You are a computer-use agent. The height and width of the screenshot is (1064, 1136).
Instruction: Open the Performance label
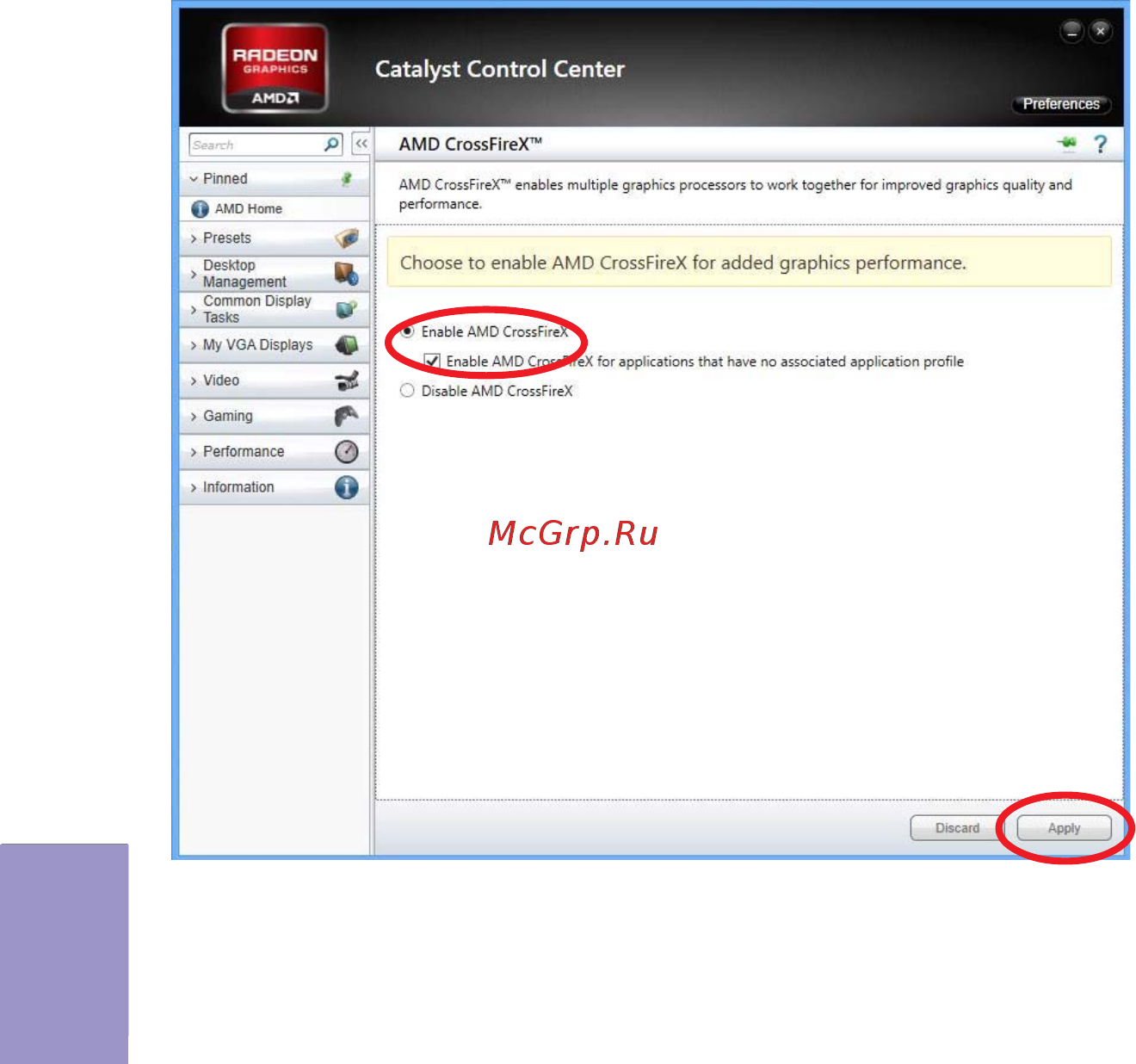(x=244, y=451)
